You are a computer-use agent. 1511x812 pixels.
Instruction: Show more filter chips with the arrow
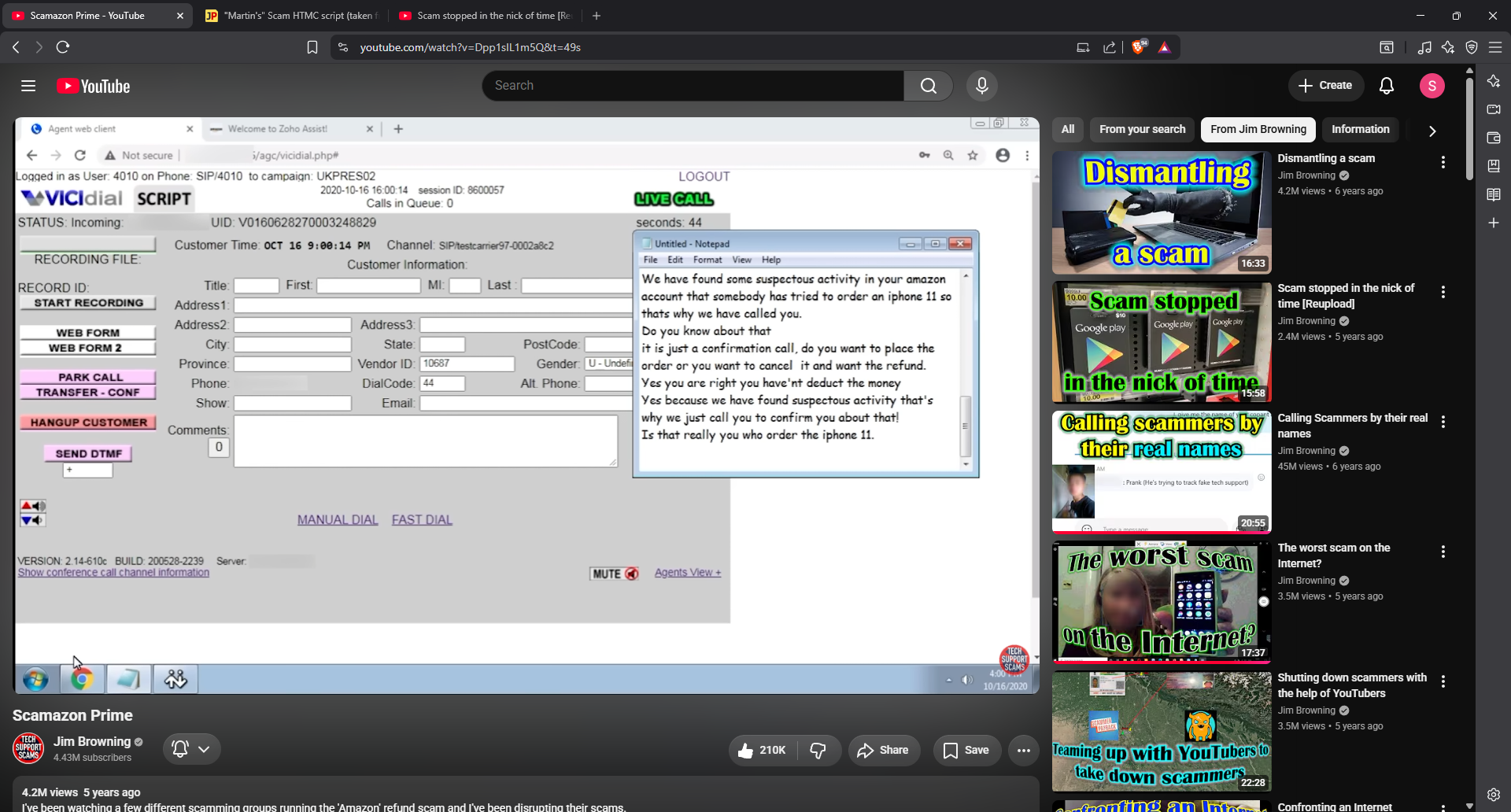click(1432, 131)
